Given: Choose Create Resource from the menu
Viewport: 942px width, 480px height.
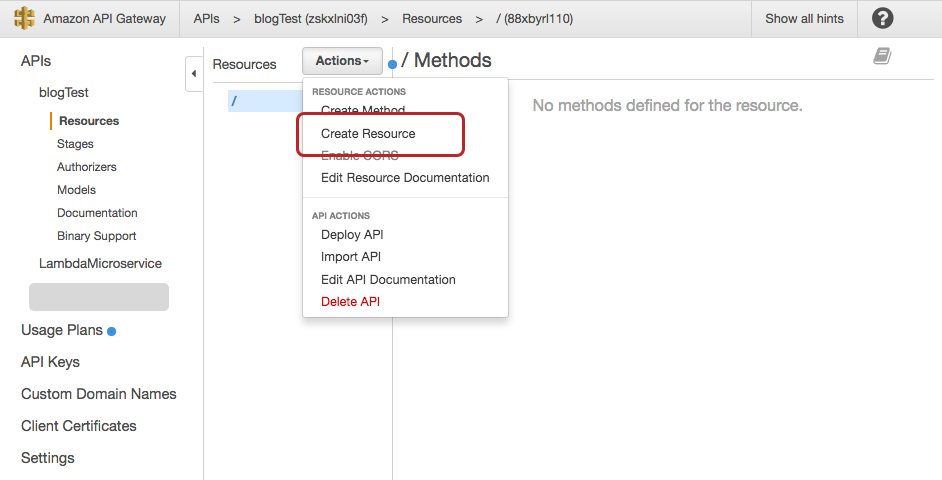Looking at the screenshot, I should (368, 133).
